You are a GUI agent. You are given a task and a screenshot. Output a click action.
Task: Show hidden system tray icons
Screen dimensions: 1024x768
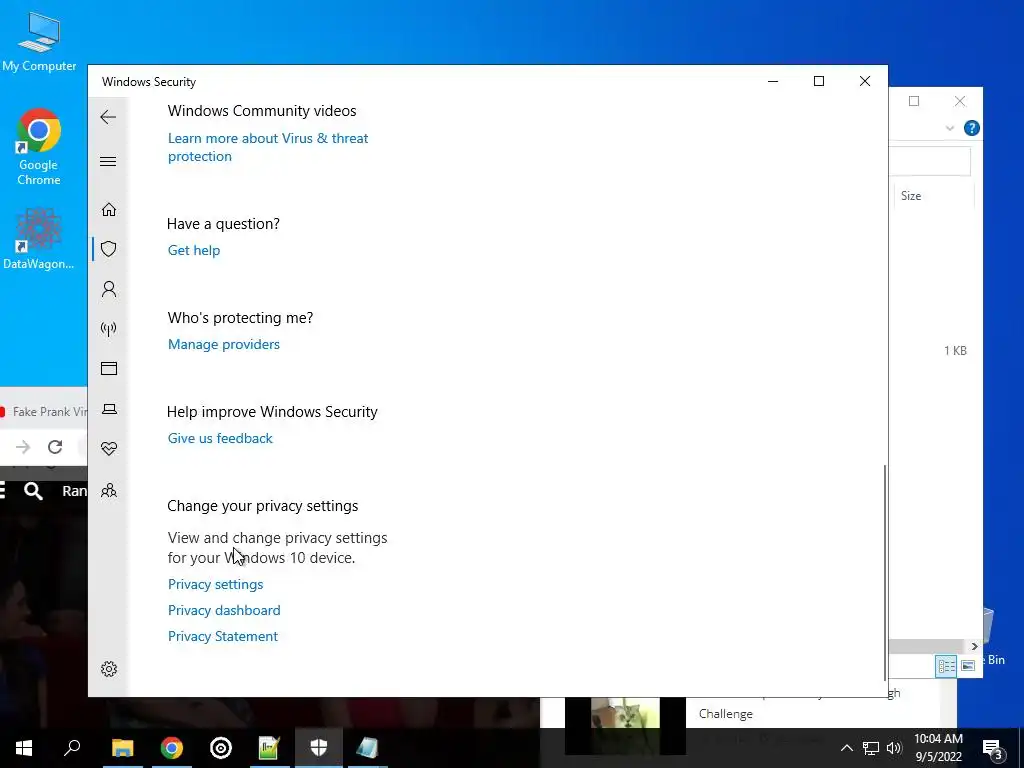pos(846,748)
